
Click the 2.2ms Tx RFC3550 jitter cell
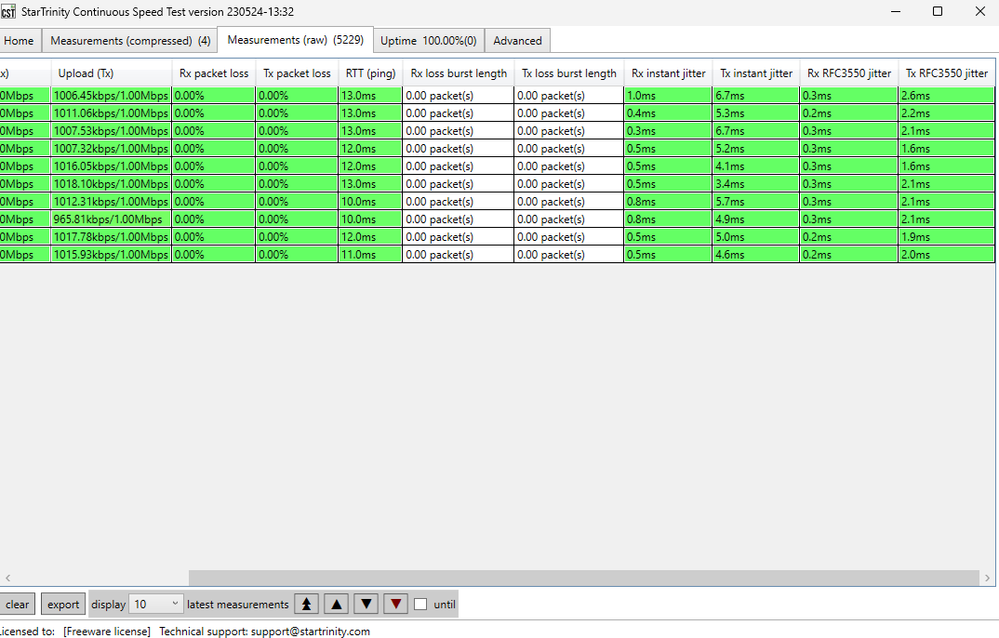947,113
